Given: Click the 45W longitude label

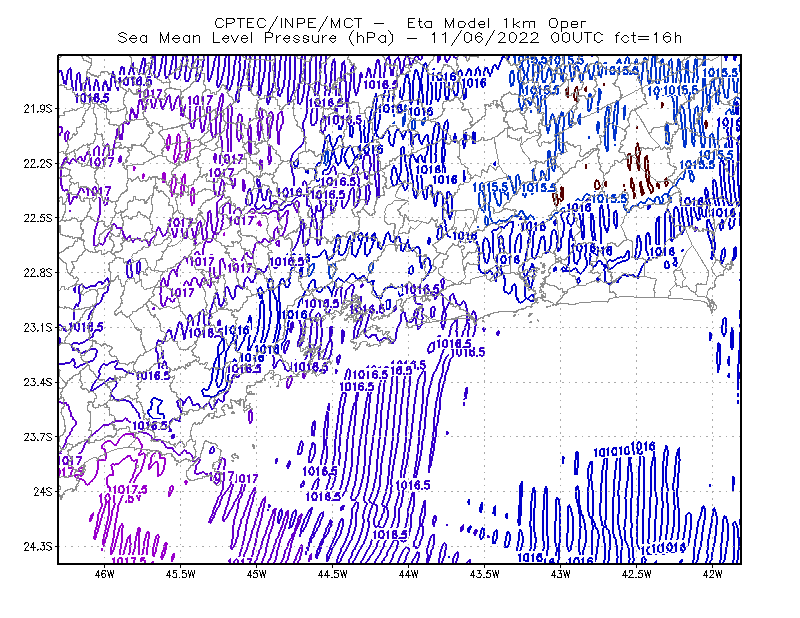Looking at the screenshot, I should [257, 574].
